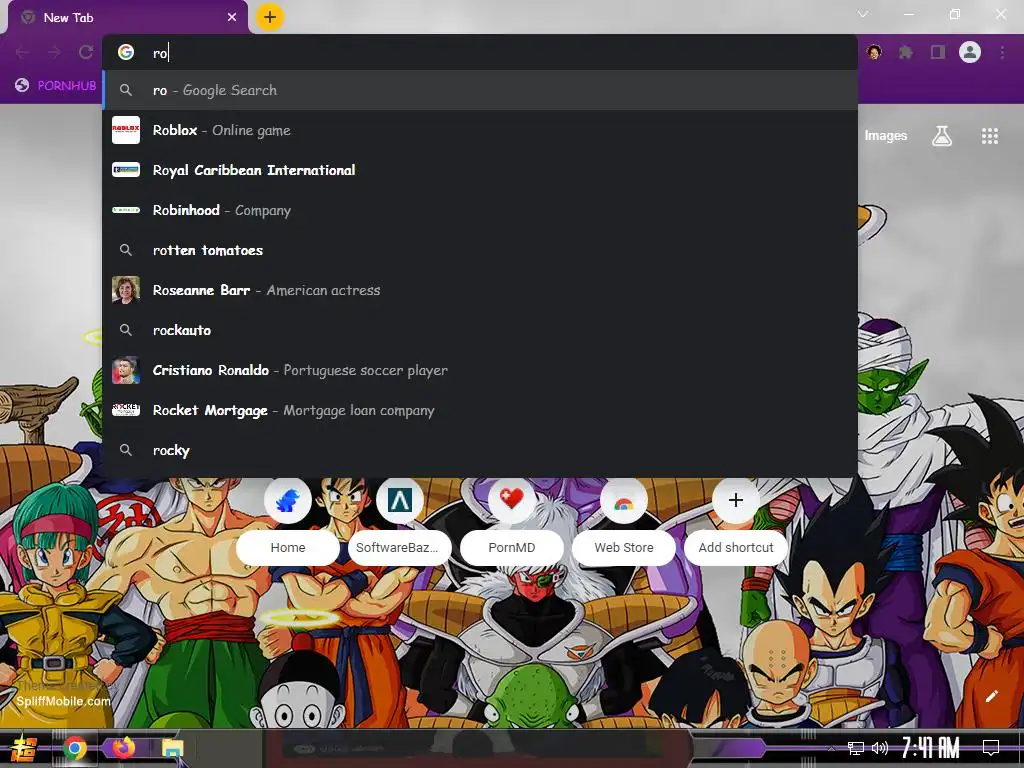
Task: Open the Images link on new tab page
Action: [886, 136]
